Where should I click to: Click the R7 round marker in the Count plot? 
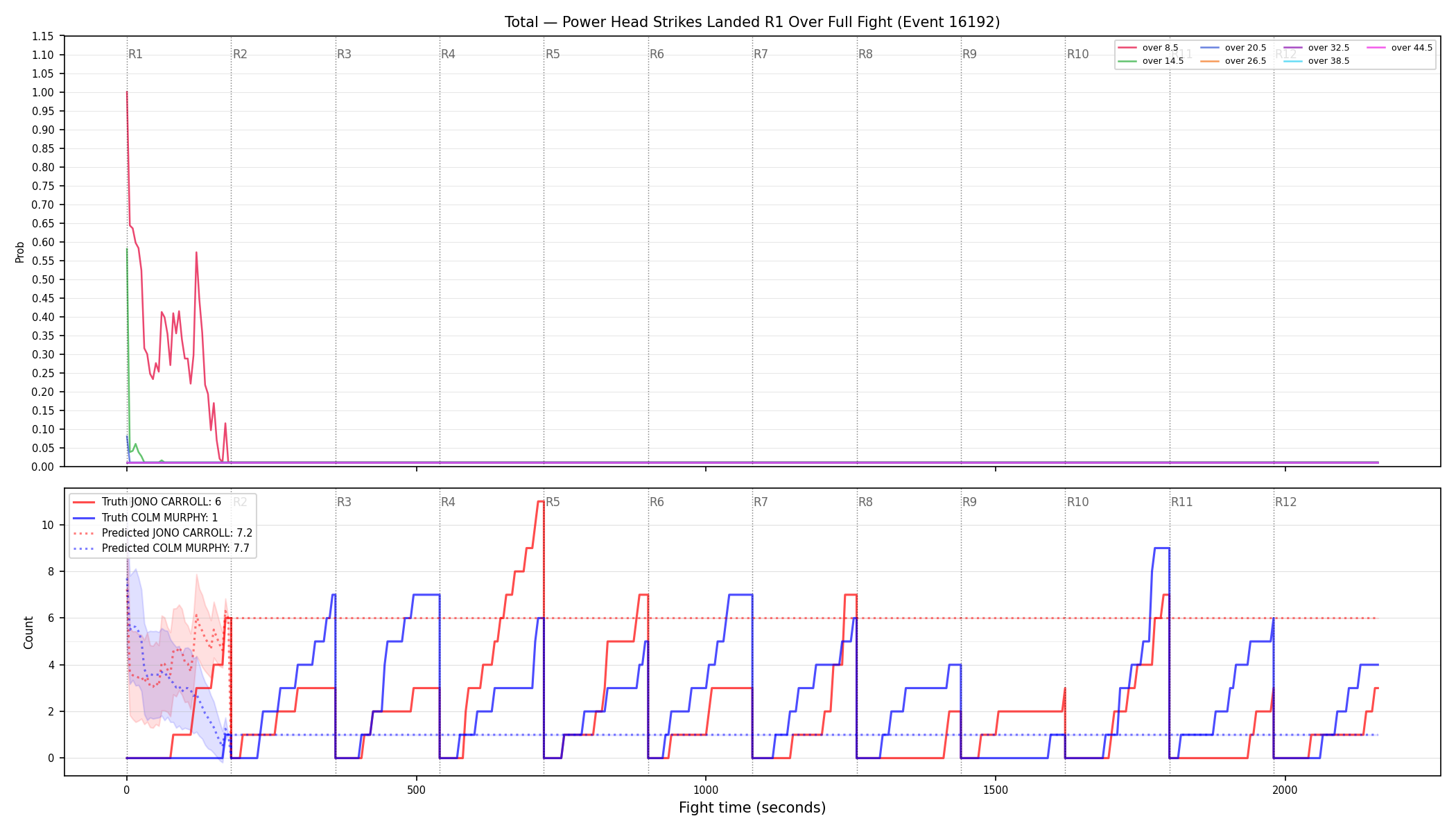coord(761,502)
